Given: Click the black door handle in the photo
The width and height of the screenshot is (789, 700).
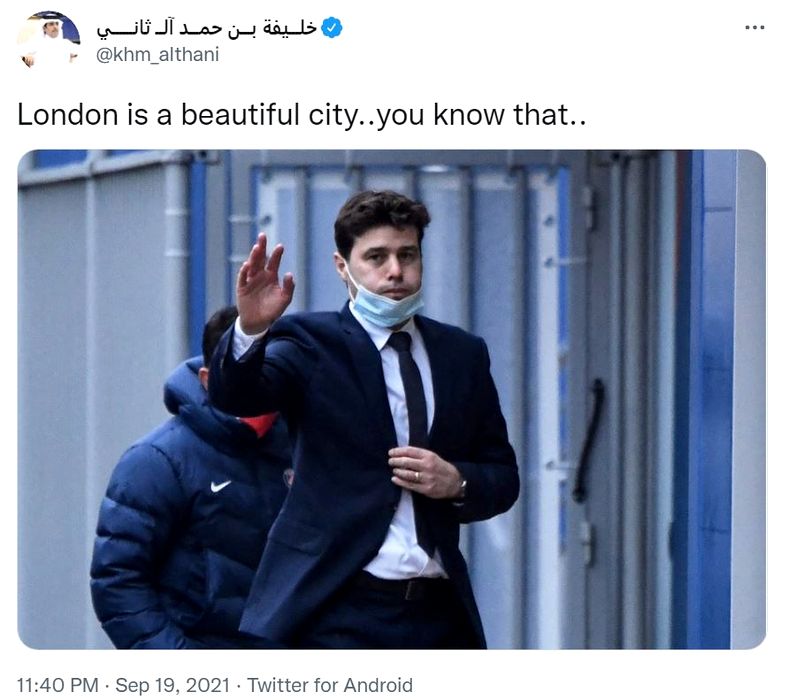Looking at the screenshot, I should (589, 440).
